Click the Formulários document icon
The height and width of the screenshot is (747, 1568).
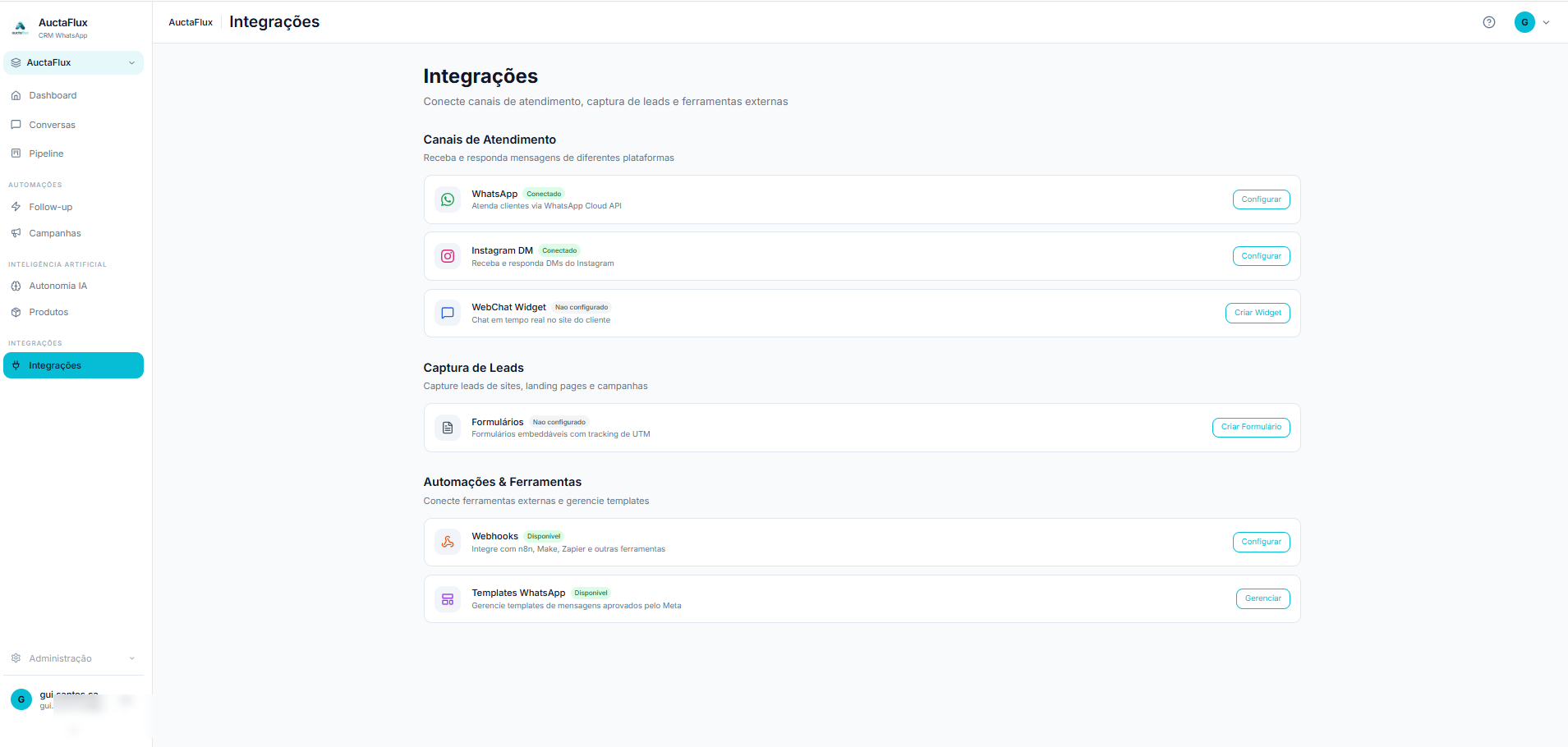(x=448, y=428)
